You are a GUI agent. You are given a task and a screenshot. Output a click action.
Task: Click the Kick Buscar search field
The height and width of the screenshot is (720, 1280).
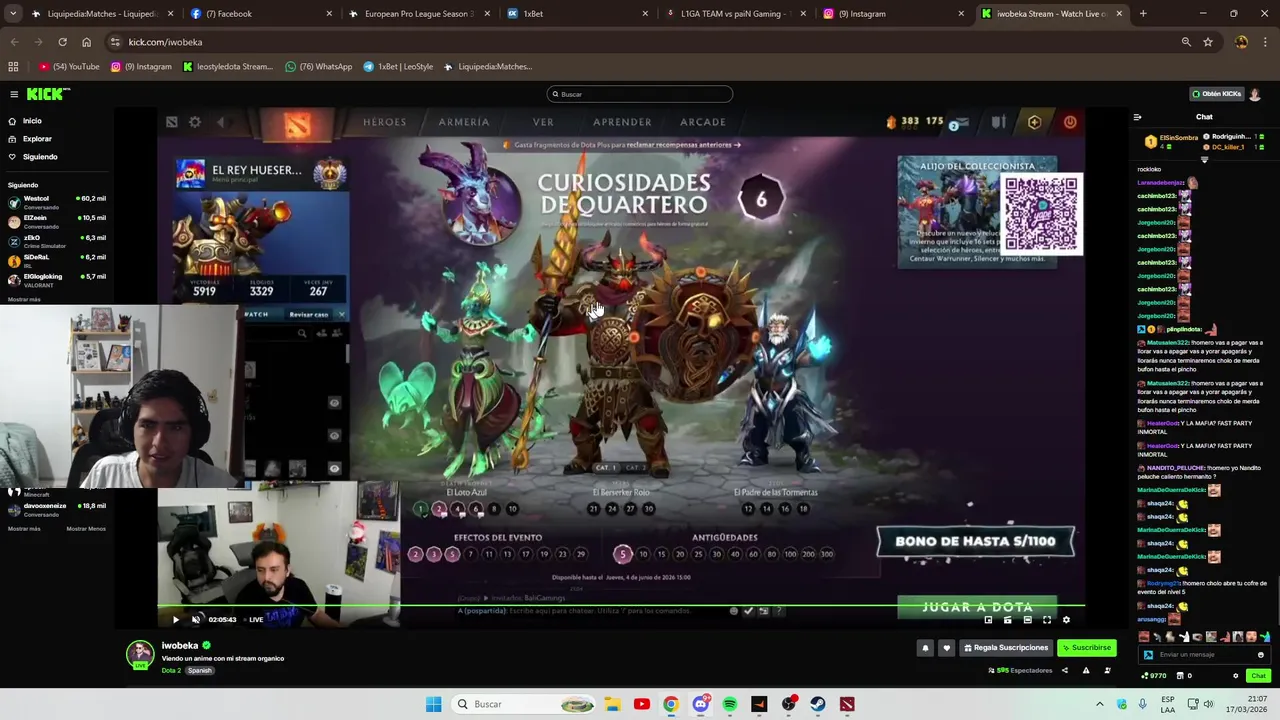(x=640, y=94)
